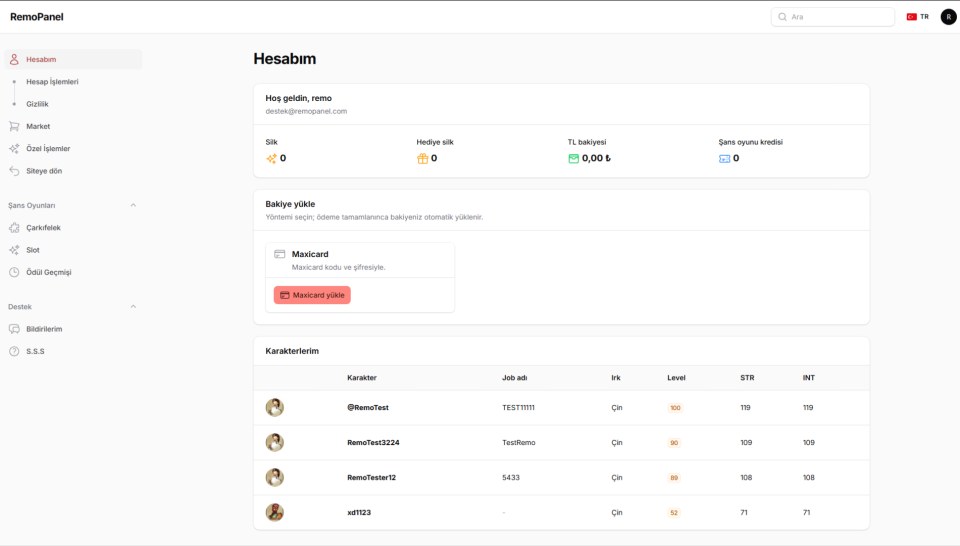Click the Hesabım user icon in sidebar
The image size is (960, 546).
coord(14,59)
